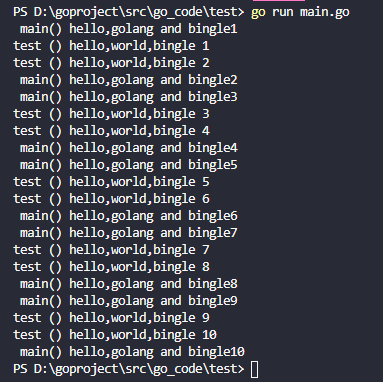Image resolution: width=383 pixels, height=382 pixels.
Task: Click the line 'test () hello,world,bingle 10'
Action: click(115, 335)
